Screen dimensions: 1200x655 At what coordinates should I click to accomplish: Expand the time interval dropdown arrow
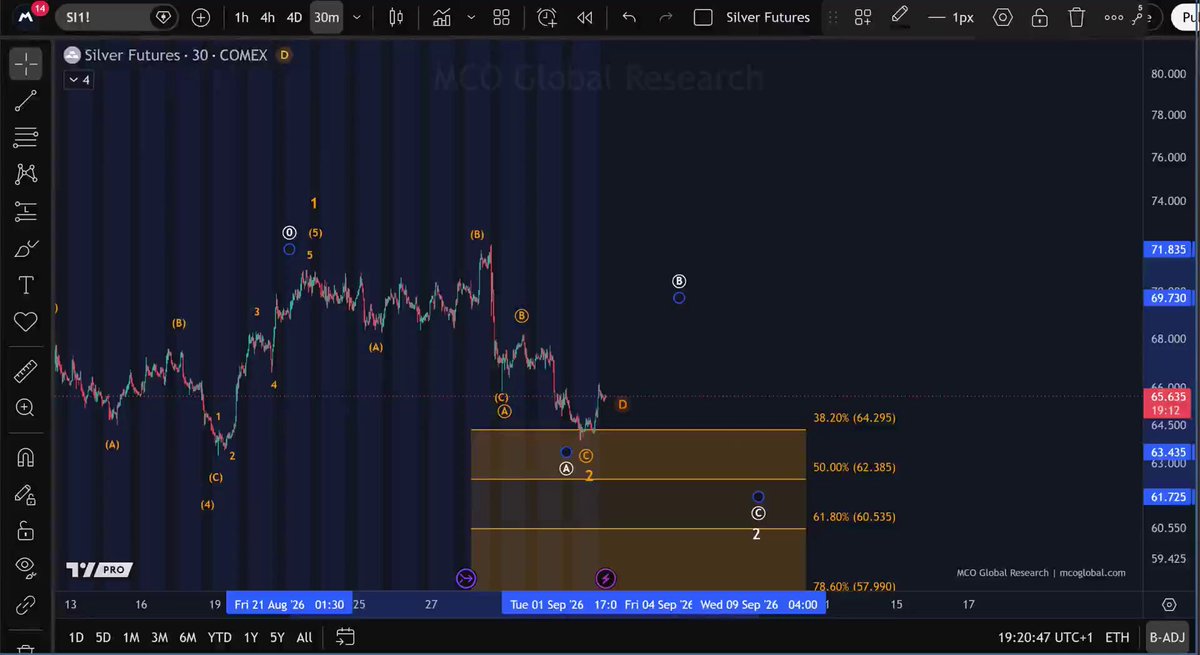click(357, 17)
